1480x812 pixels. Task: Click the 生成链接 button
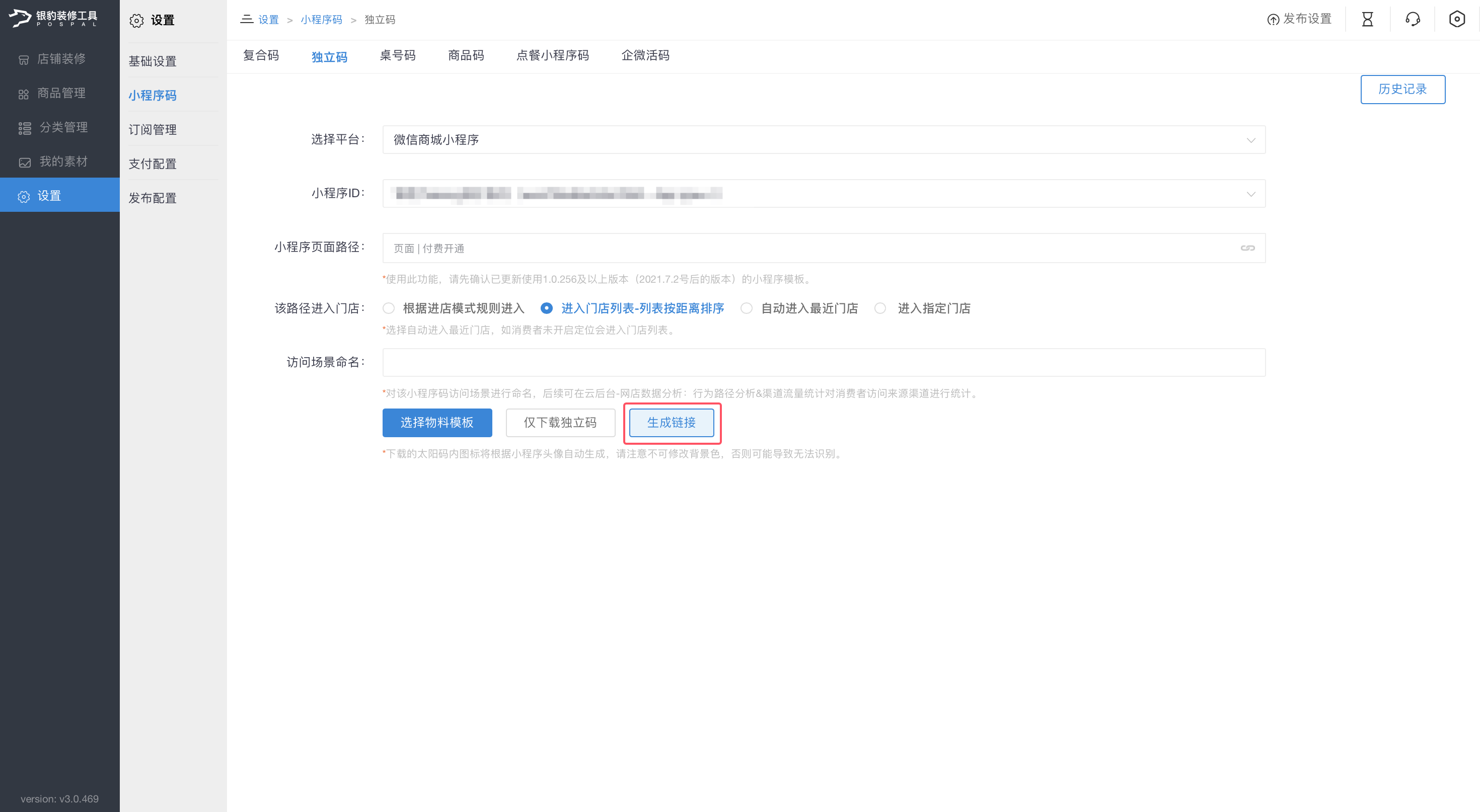point(672,423)
